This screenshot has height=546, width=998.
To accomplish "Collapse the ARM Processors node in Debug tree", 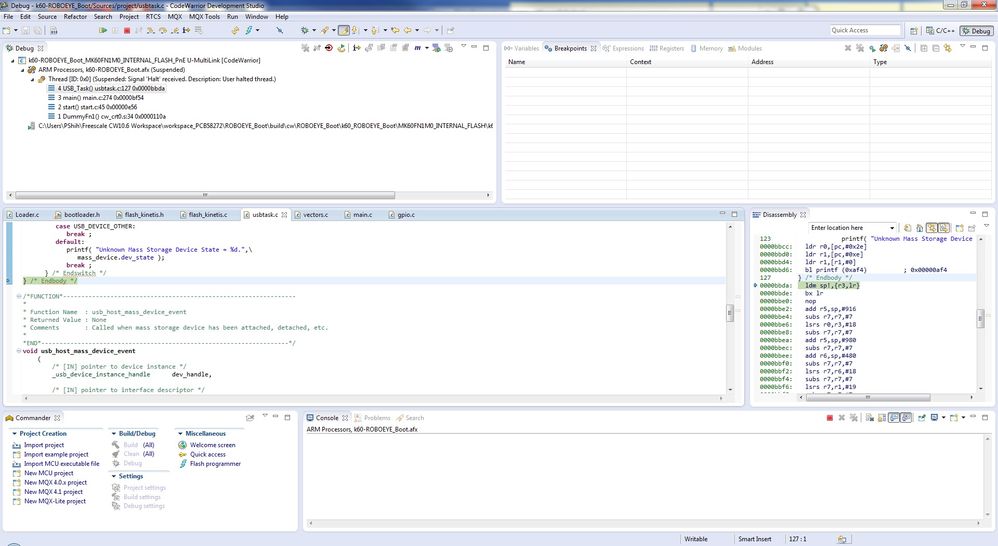I will pyautogui.click(x=23, y=70).
